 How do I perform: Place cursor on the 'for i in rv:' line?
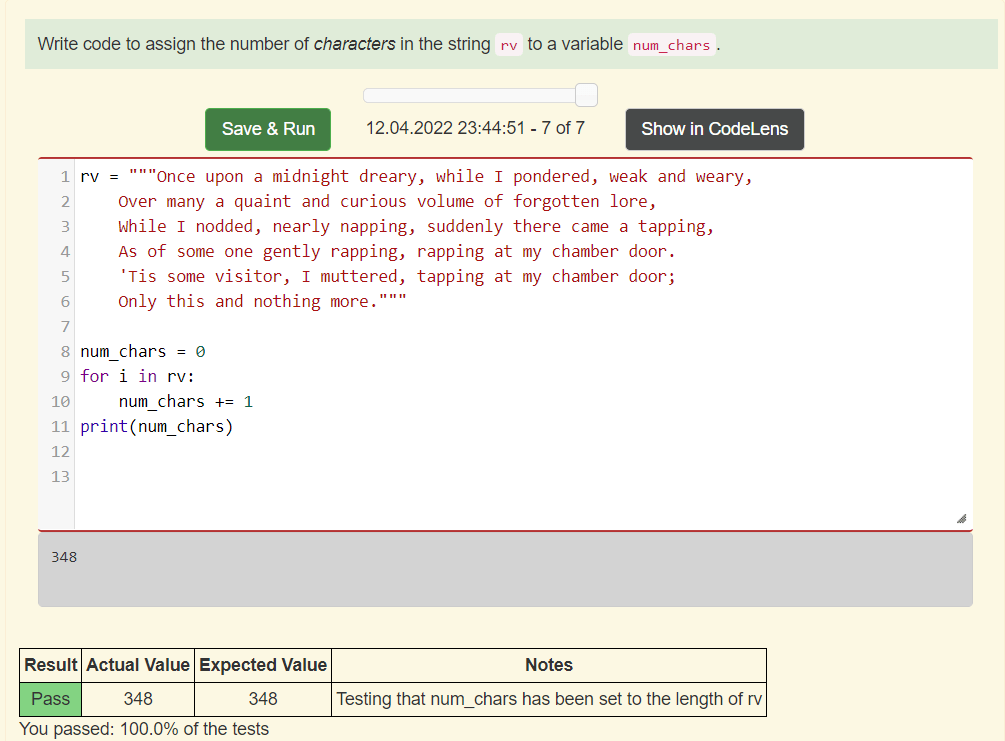137,377
